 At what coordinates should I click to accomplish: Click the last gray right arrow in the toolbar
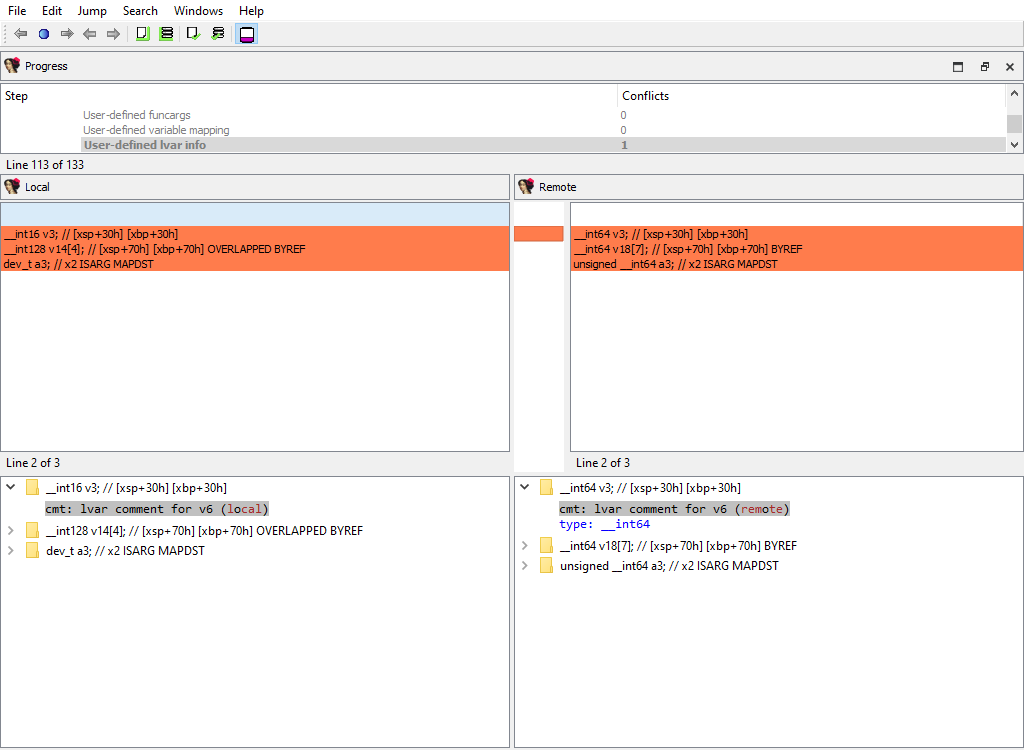[x=113, y=34]
